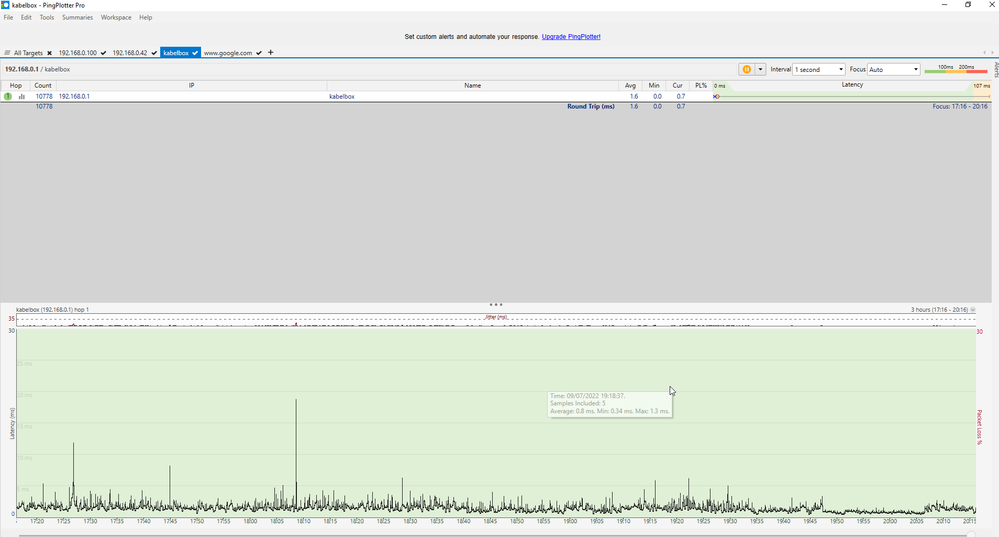Expand the arrow next to pause button

pos(762,70)
